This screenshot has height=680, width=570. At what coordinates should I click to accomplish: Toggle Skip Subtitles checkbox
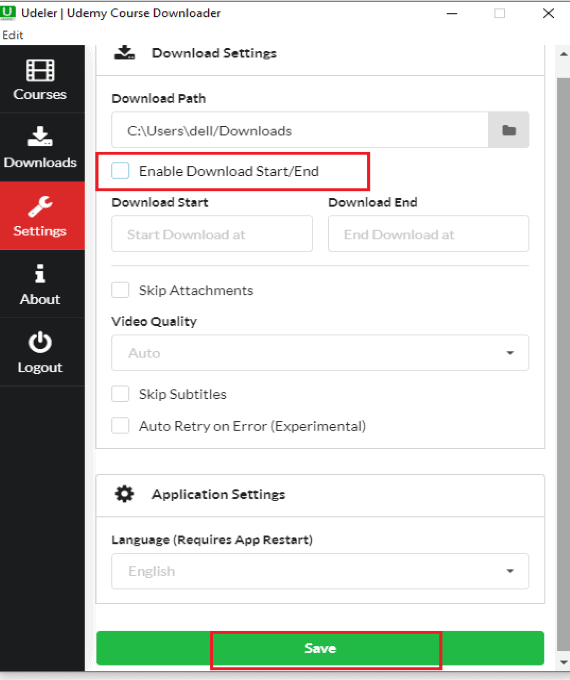point(120,394)
